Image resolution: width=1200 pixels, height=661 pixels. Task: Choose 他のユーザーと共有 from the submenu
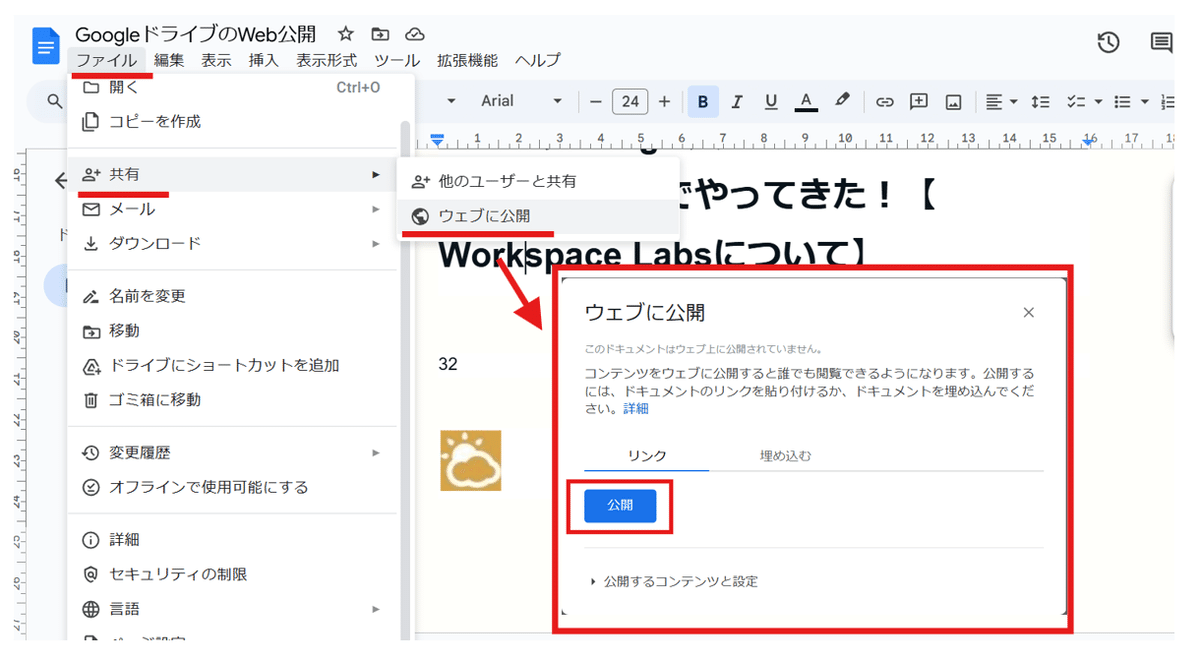(538, 182)
